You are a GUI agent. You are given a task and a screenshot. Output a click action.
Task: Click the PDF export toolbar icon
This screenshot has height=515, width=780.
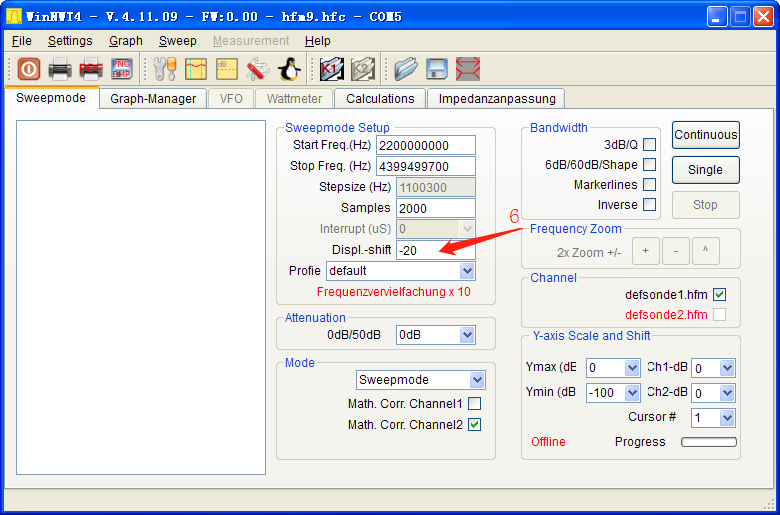click(91, 69)
